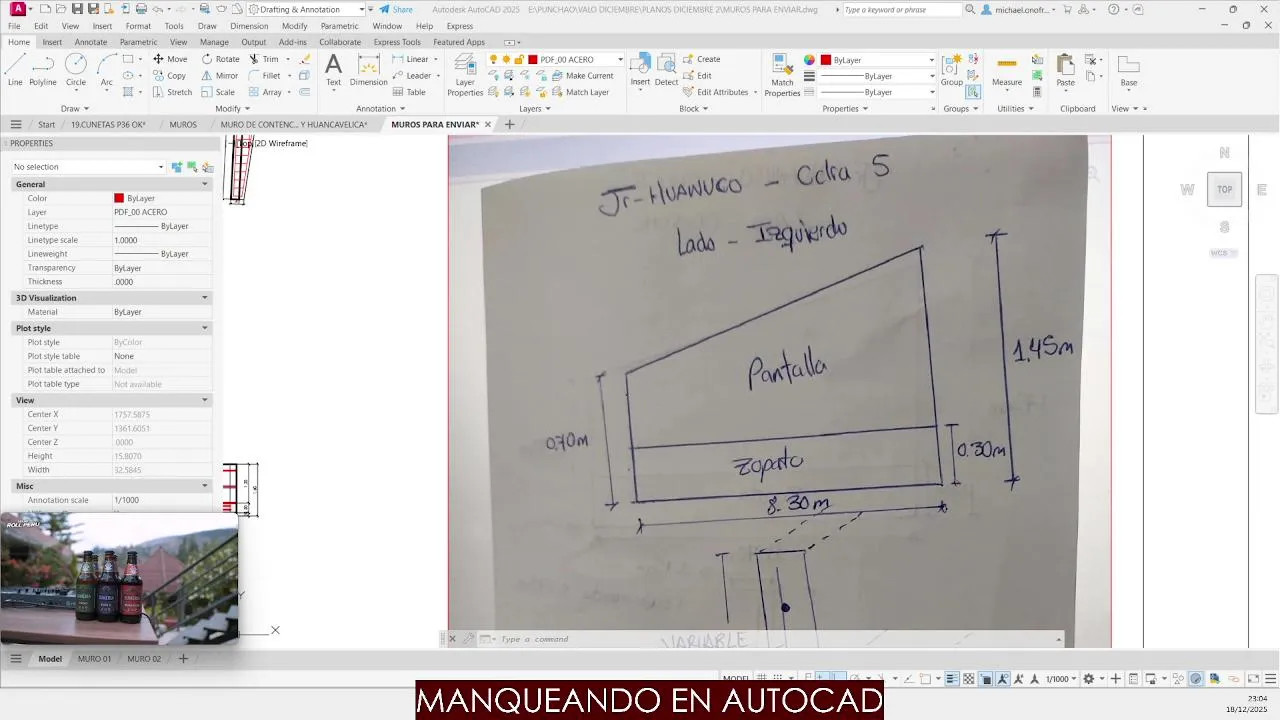Open the Express Tools ribbon tab
Viewport: 1280px width, 720px height.
[x=397, y=42]
